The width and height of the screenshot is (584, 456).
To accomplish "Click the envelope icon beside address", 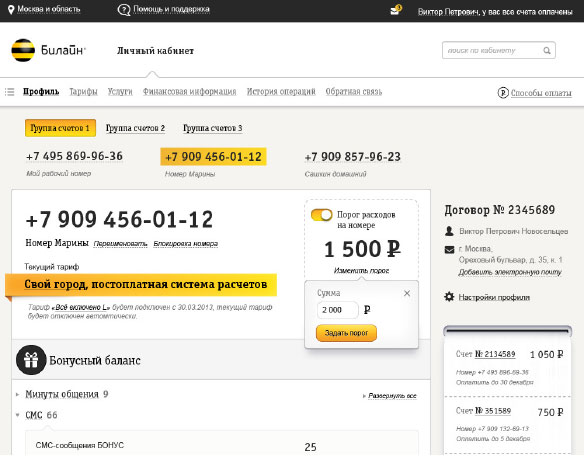I will pos(449,250).
